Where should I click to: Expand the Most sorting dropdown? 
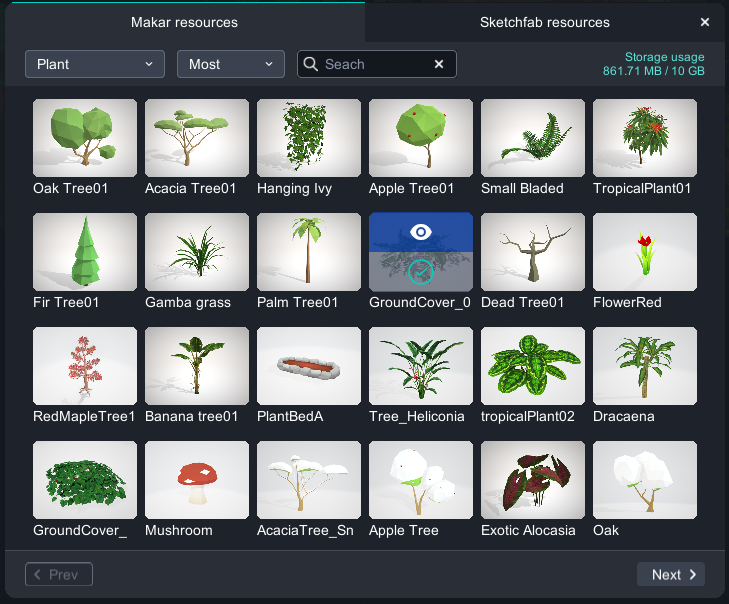[230, 64]
